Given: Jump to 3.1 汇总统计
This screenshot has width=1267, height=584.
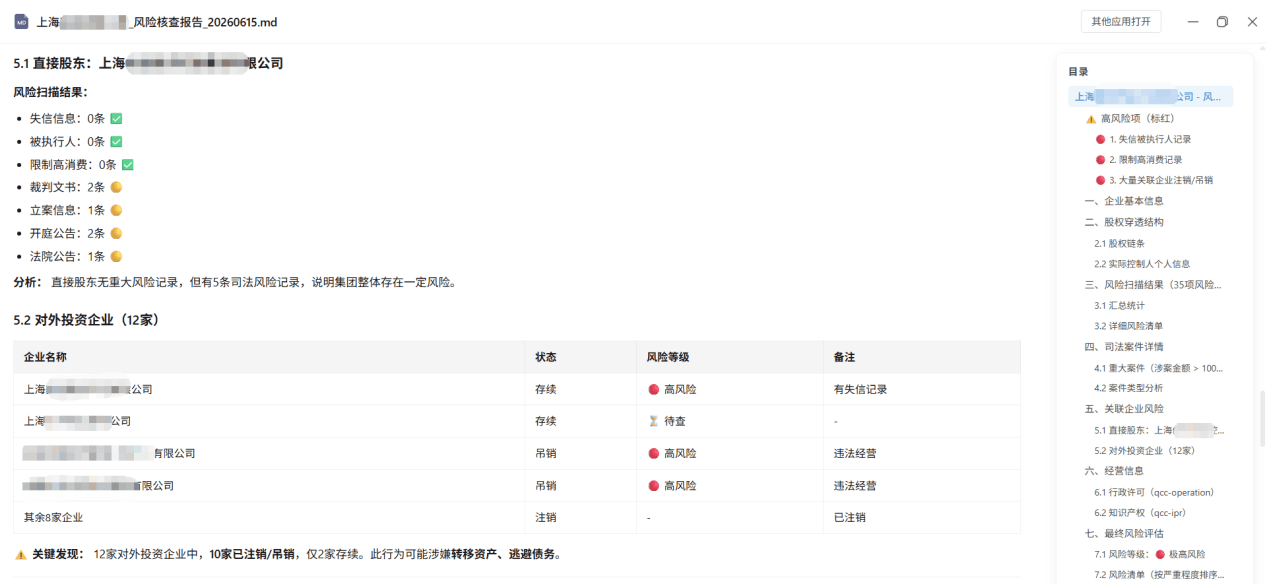Looking at the screenshot, I should pyautogui.click(x=1119, y=305).
